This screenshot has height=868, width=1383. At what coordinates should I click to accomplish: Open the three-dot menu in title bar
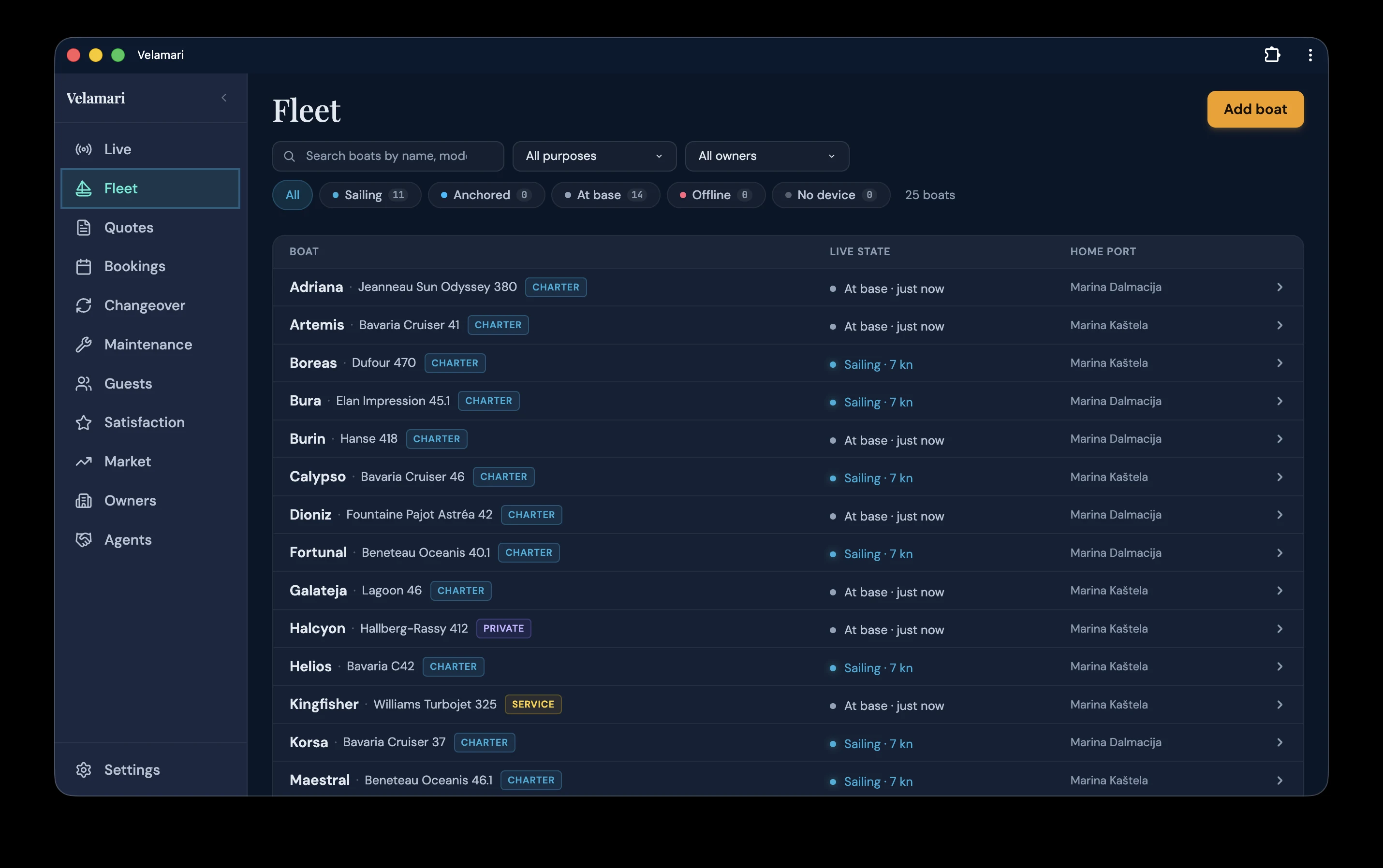(1310, 55)
